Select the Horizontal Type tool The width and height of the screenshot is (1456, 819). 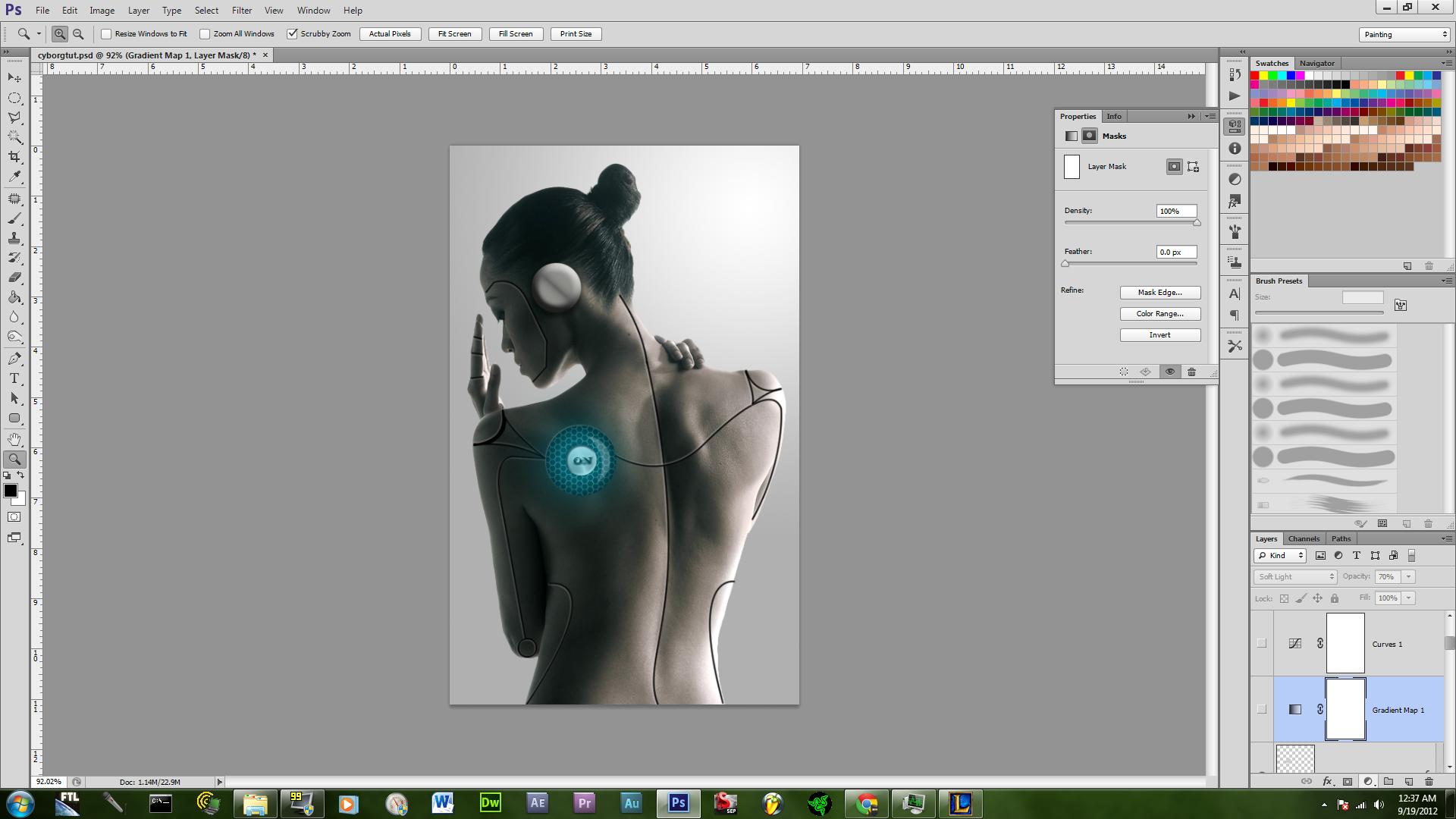pos(14,378)
